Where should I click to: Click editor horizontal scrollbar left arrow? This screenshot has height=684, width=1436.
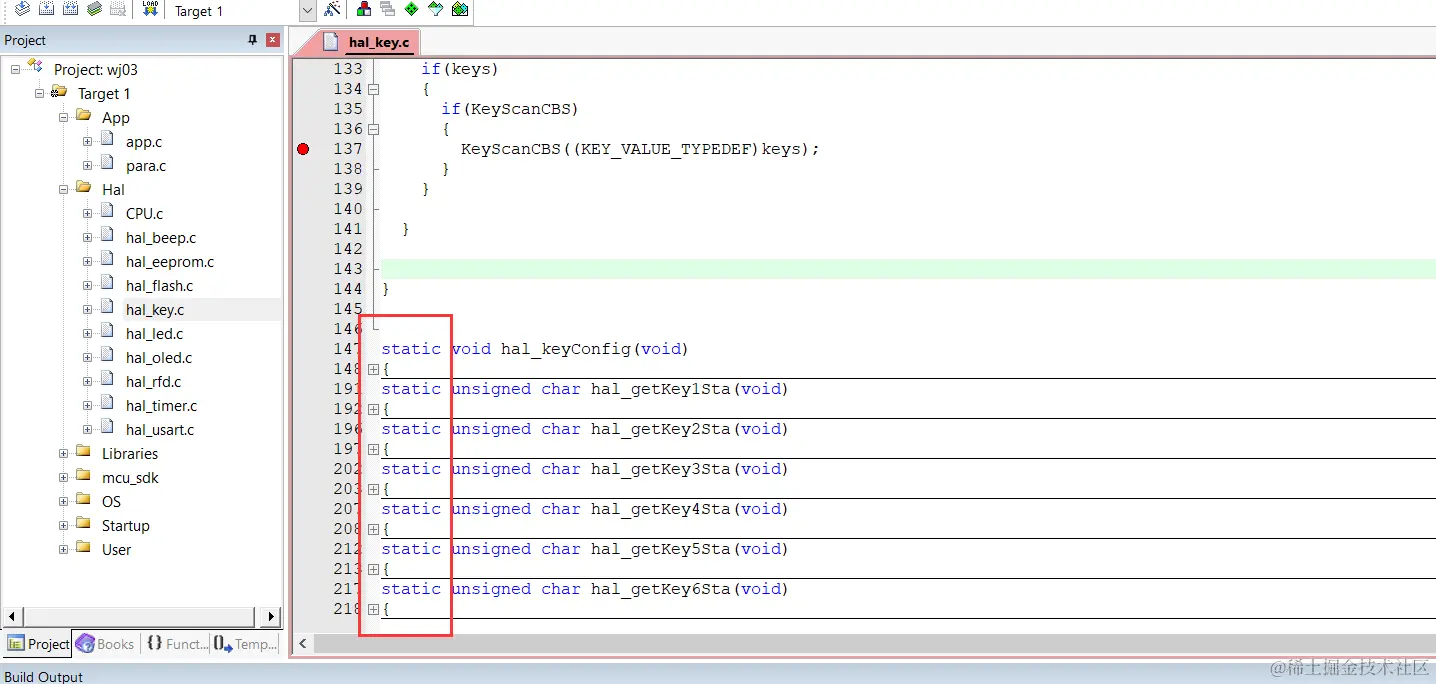[x=303, y=643]
